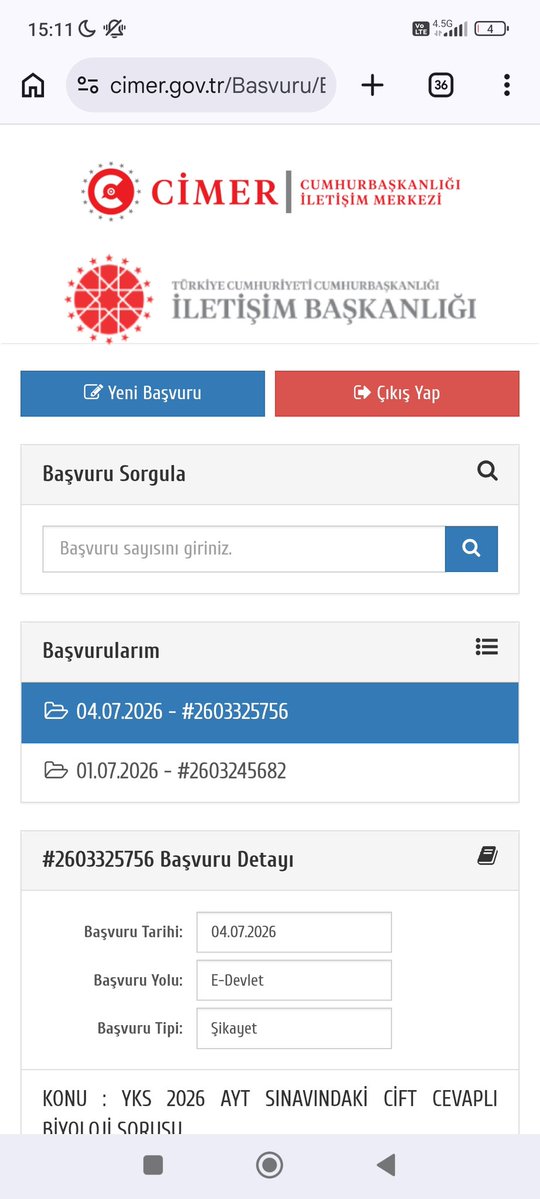Click the Başvuru Tipi field Şikayet
Image resolution: width=540 pixels, height=1199 pixels.
(x=294, y=1028)
